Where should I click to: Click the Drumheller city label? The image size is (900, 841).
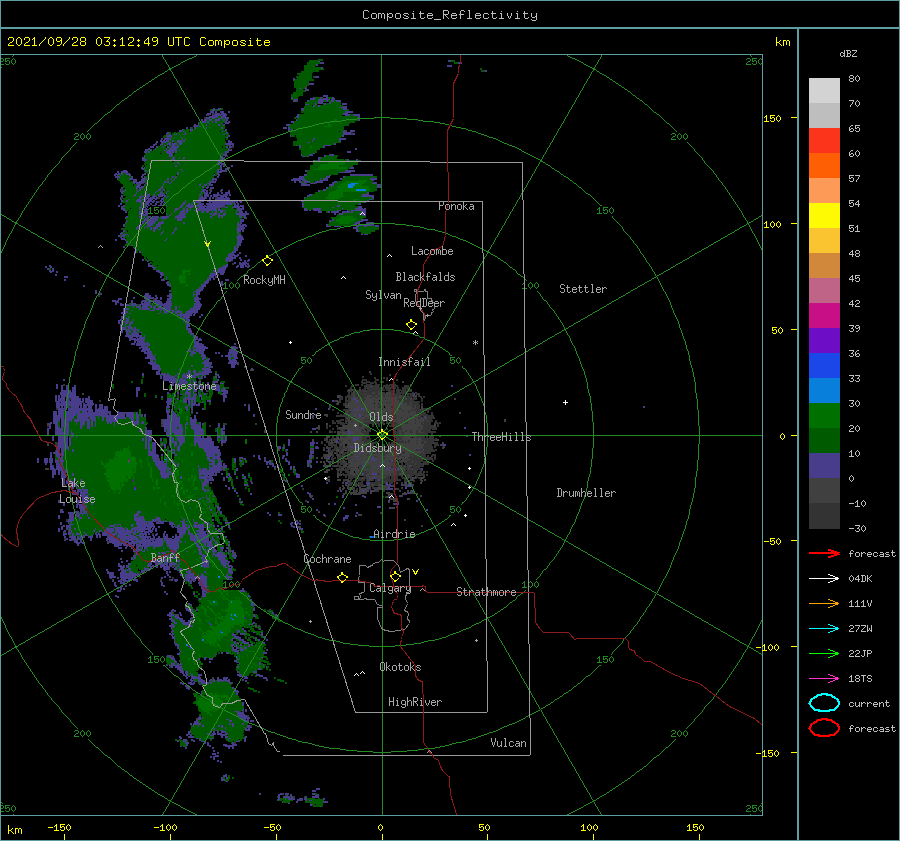[586, 493]
